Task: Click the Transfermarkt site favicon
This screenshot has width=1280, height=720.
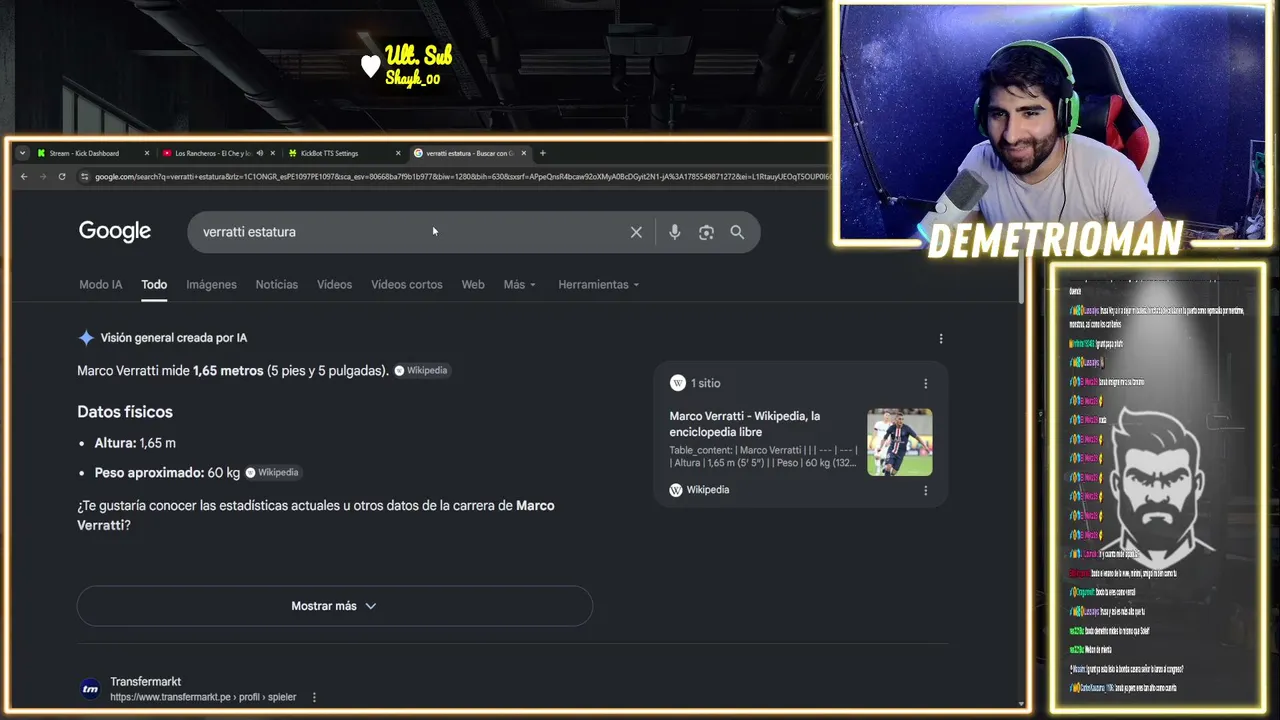Action: pyautogui.click(x=90, y=688)
